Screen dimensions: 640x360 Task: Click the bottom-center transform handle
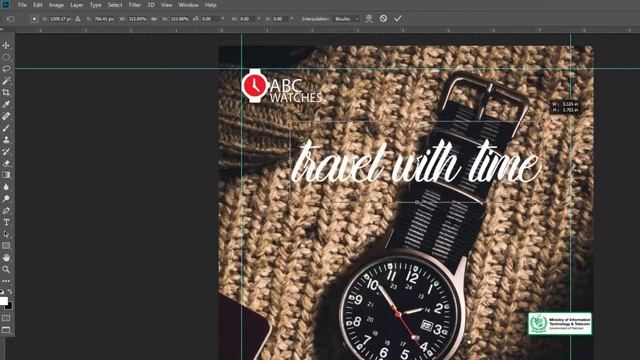(417, 202)
